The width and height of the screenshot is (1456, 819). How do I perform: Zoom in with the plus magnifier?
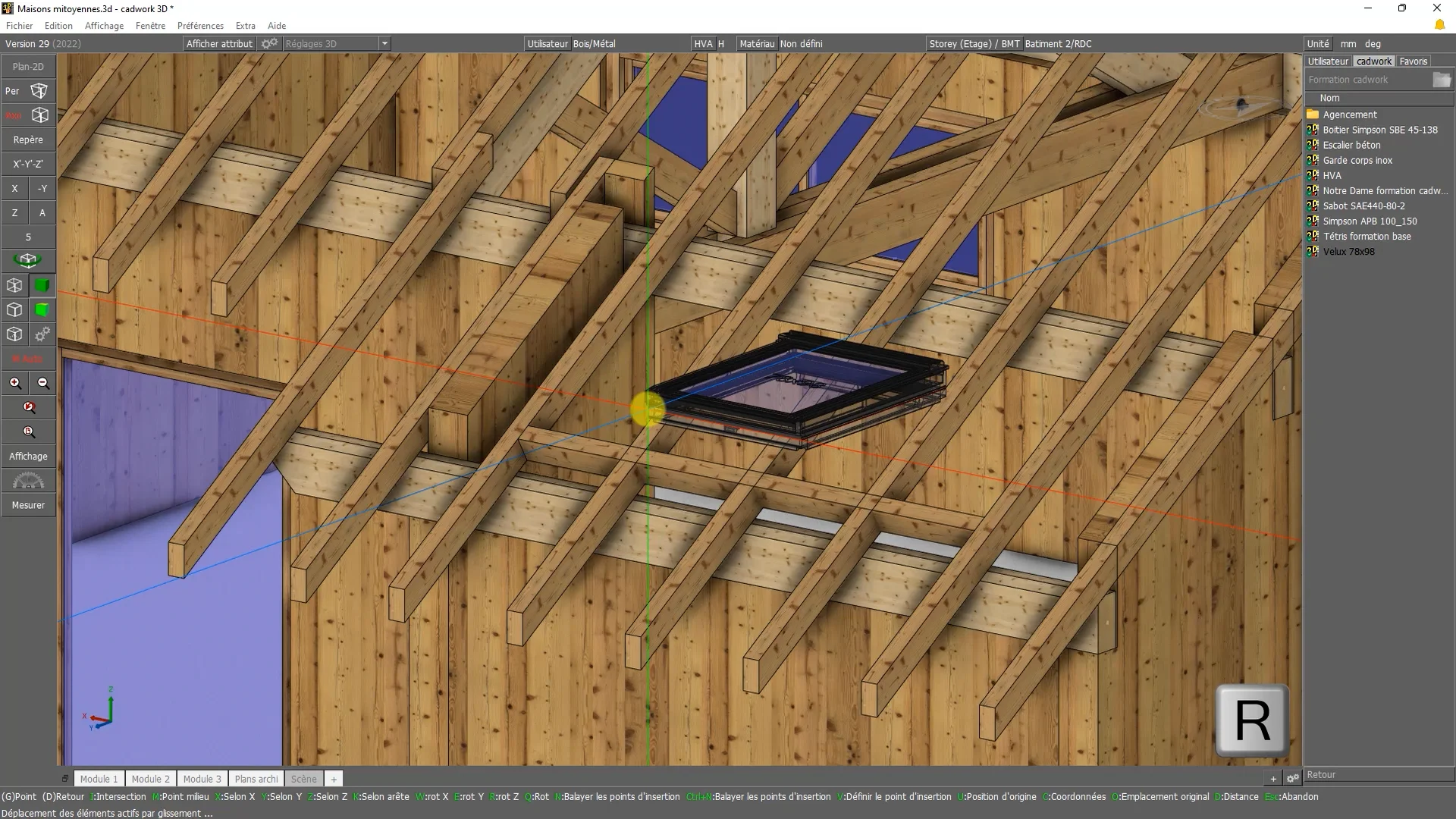coord(15,383)
